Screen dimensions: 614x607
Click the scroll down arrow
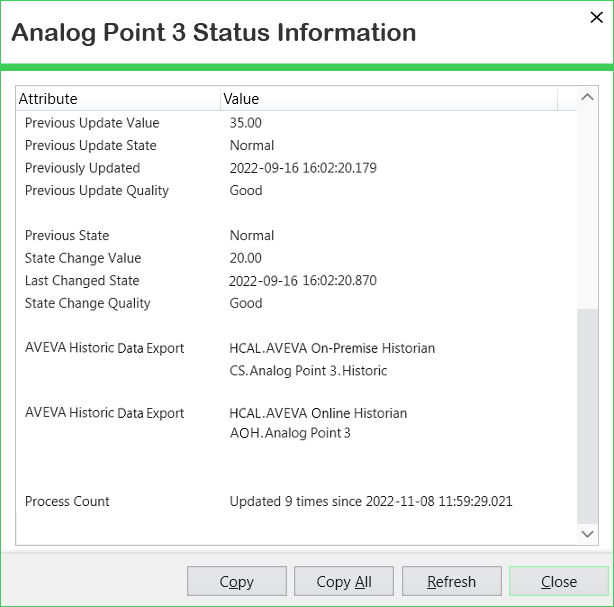(588, 535)
